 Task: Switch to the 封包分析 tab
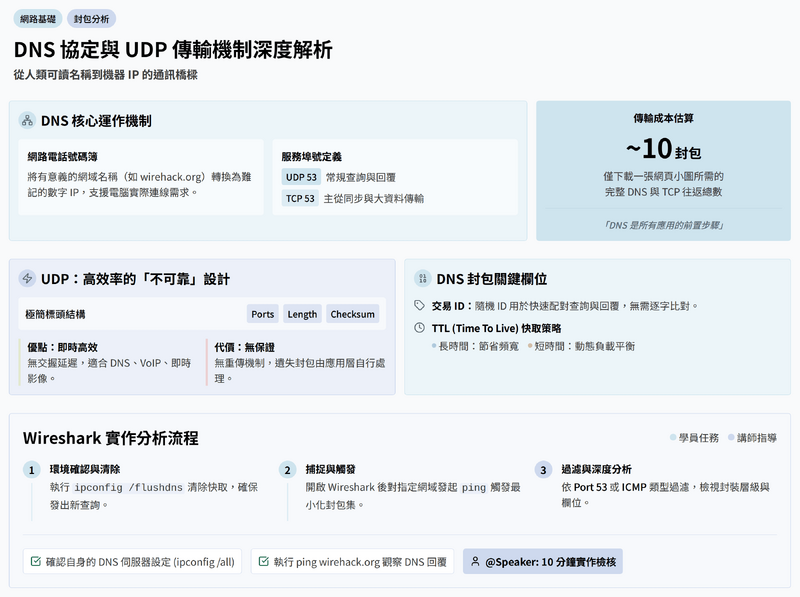click(x=94, y=17)
